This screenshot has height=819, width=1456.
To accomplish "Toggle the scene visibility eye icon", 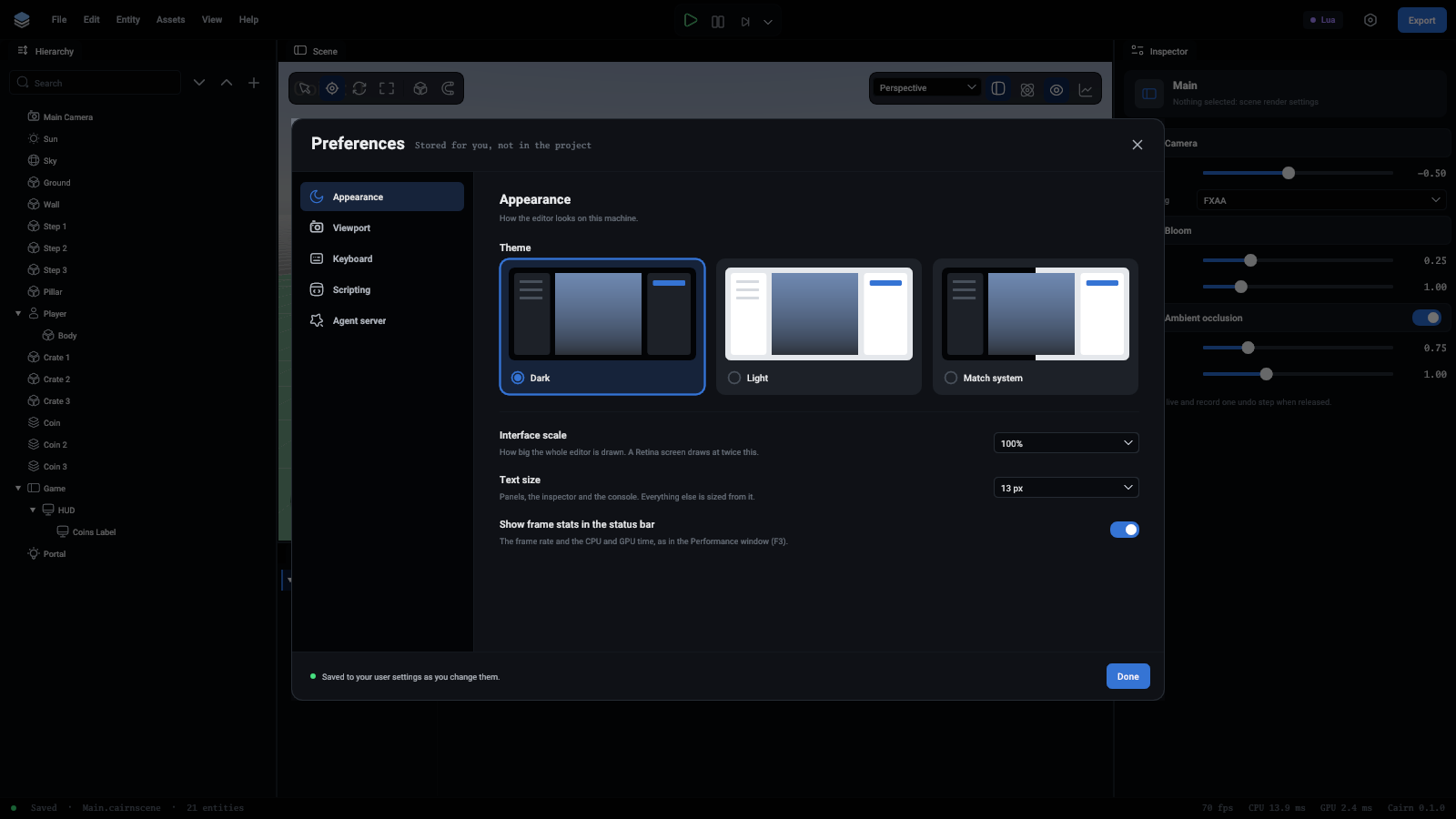I will [x=1057, y=89].
